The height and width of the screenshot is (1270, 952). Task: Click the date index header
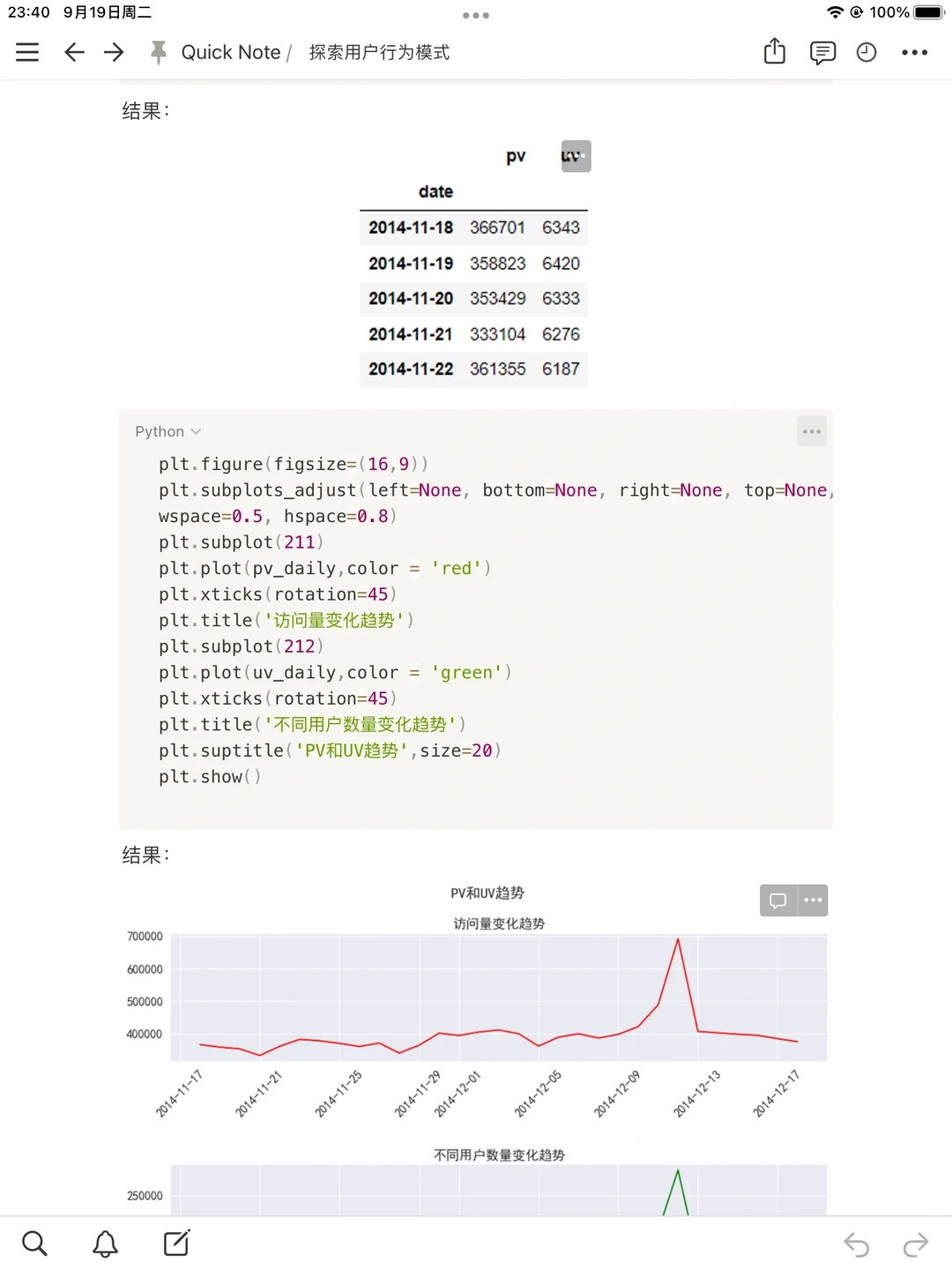[435, 191]
